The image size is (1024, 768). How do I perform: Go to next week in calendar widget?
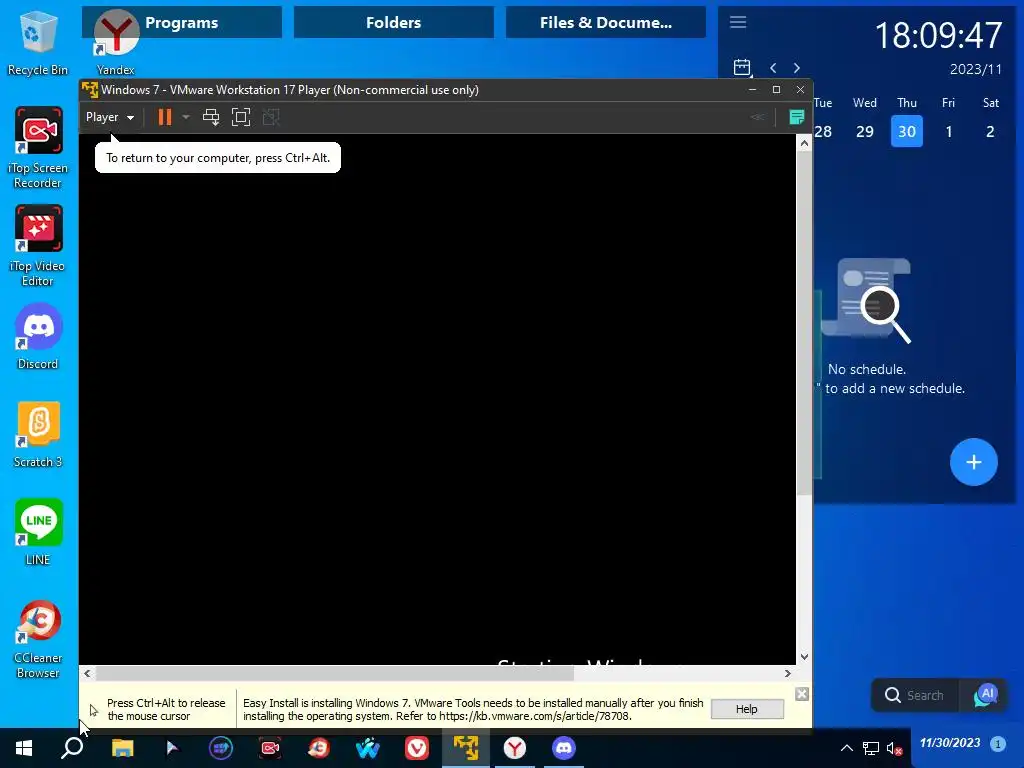pyautogui.click(x=797, y=68)
